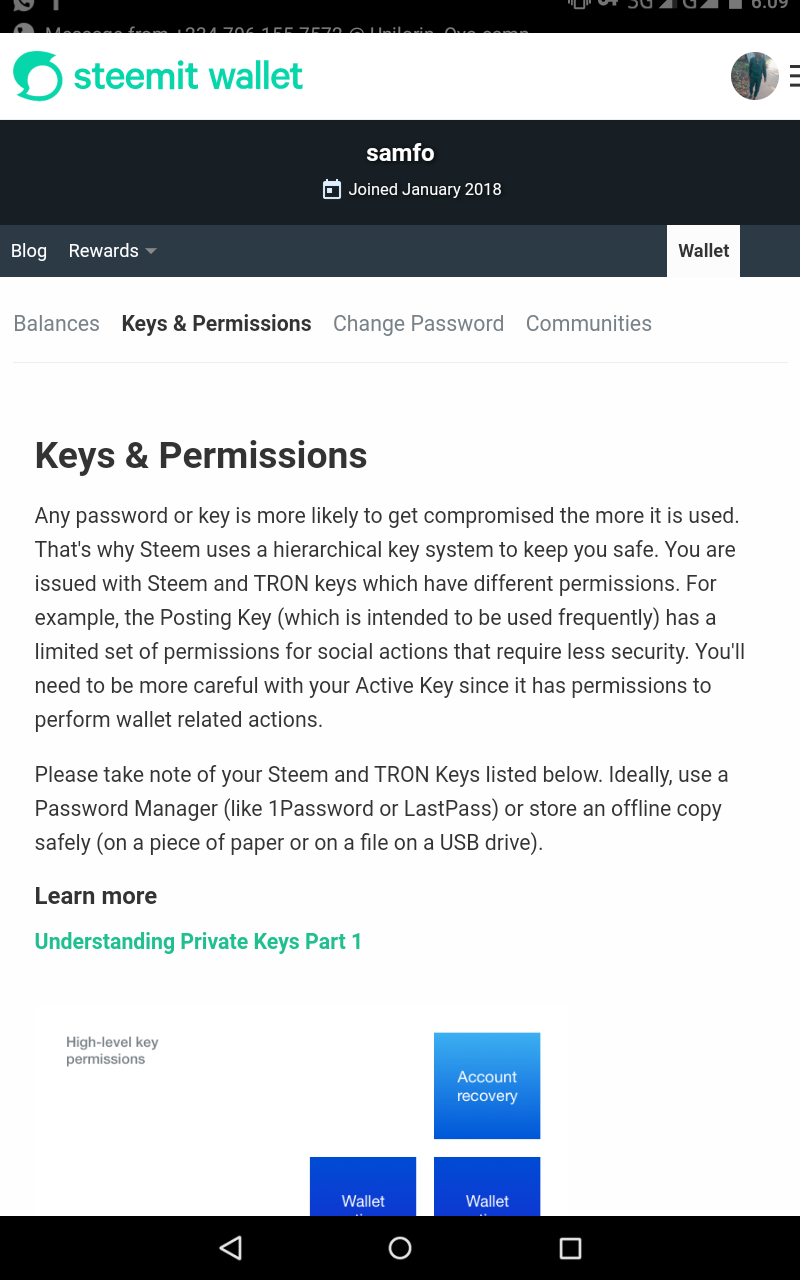This screenshot has width=800, height=1280.
Task: Select the Wallet tab
Action: 704,251
